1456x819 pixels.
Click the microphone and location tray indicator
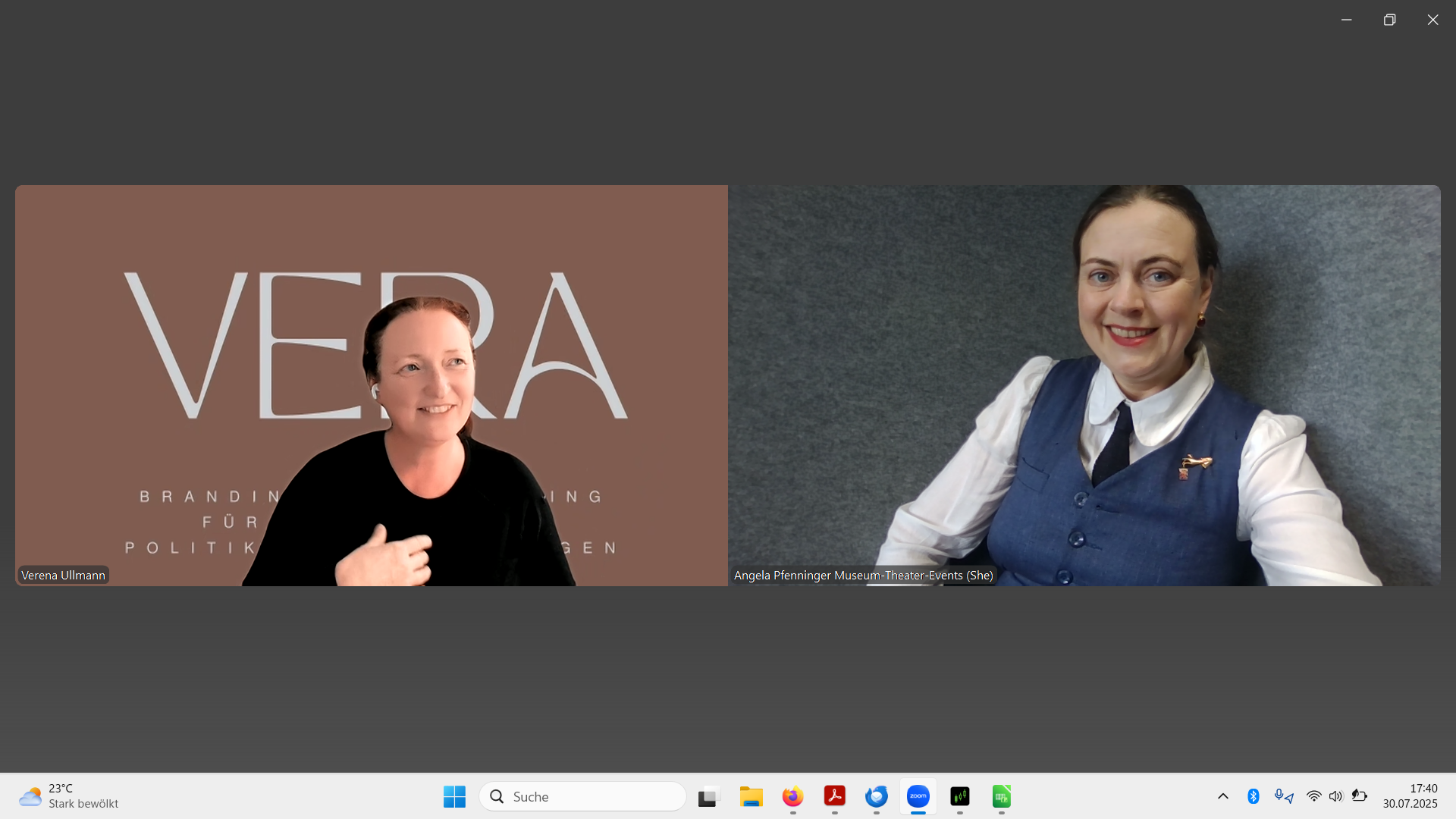point(1283,796)
